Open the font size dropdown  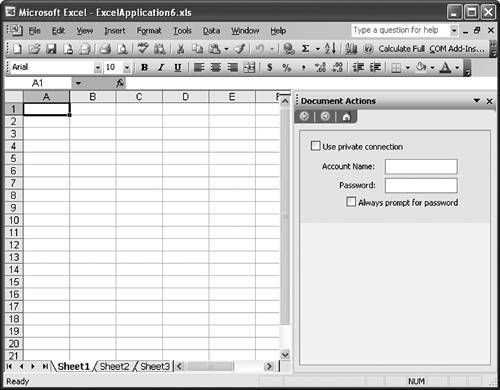point(127,68)
